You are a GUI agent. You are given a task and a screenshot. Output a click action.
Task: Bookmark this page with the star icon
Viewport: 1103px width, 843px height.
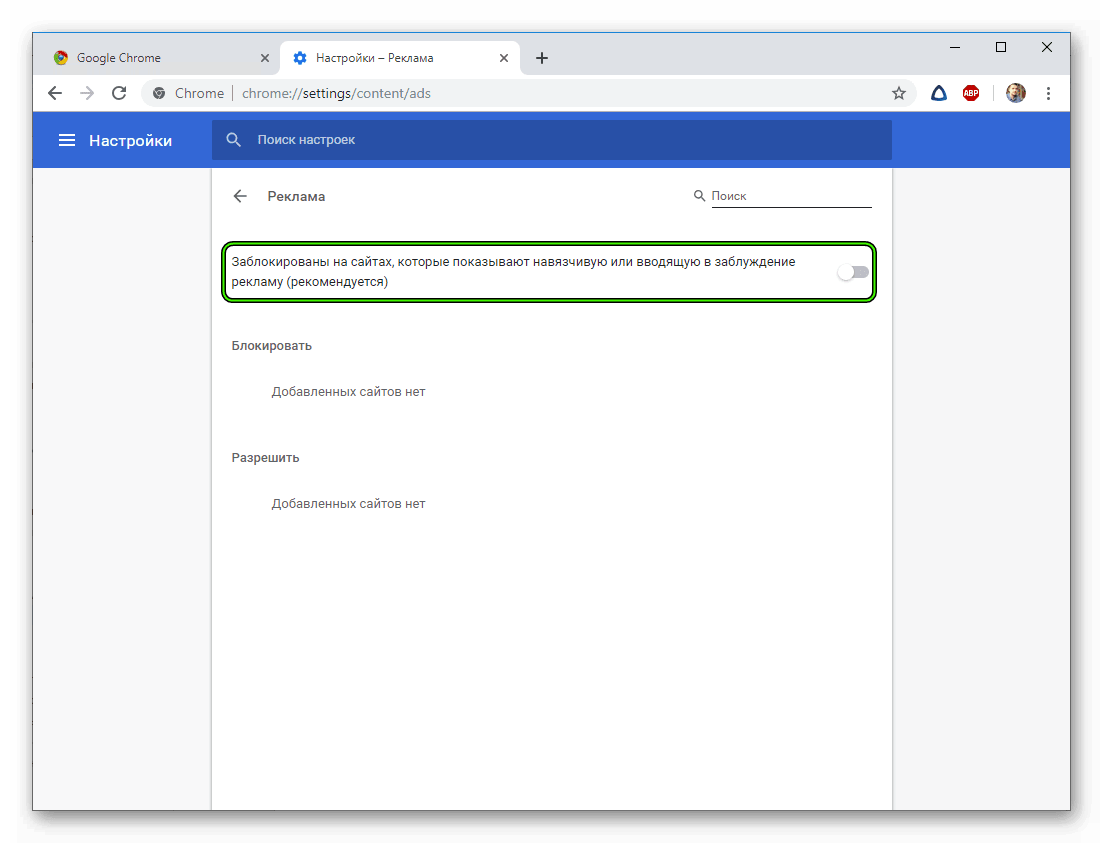[898, 93]
